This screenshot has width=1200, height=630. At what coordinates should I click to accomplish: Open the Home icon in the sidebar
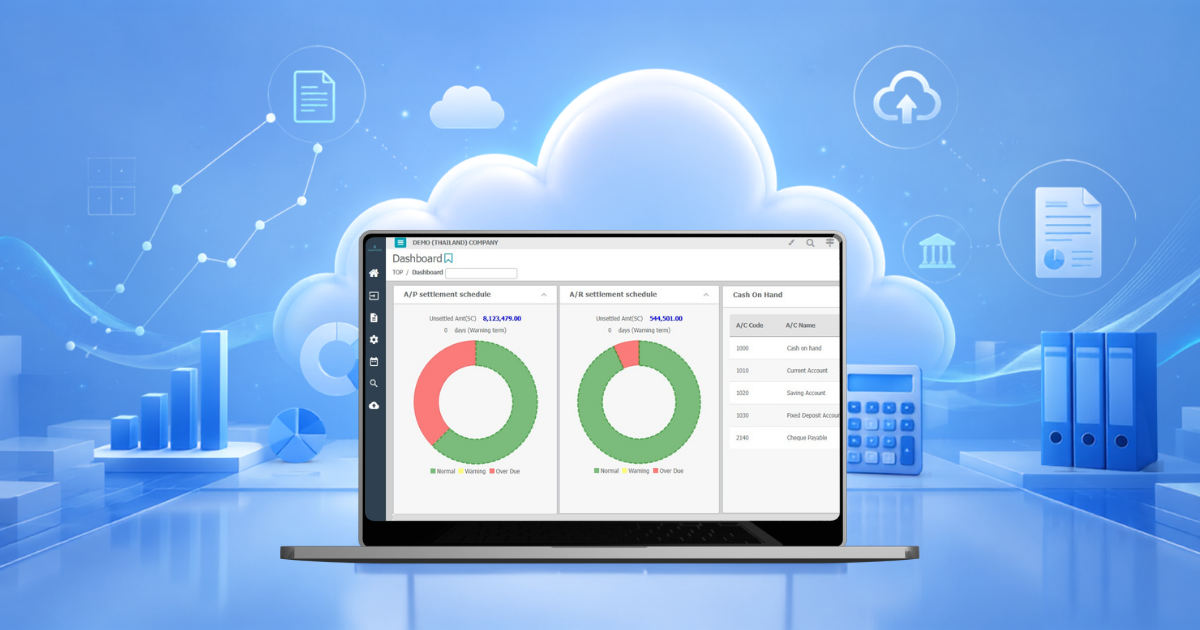pyautogui.click(x=374, y=273)
